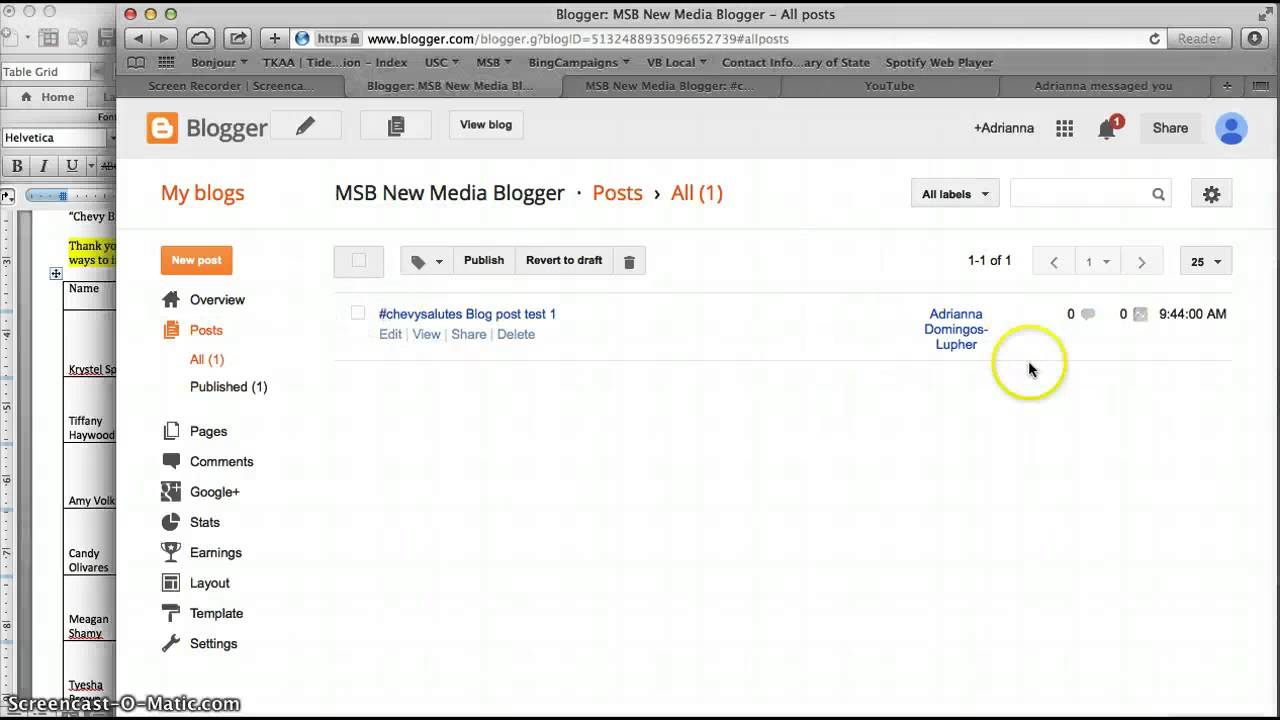Viewport: 1280px width, 720px height.
Task: Click the Publish button
Action: tap(484, 260)
